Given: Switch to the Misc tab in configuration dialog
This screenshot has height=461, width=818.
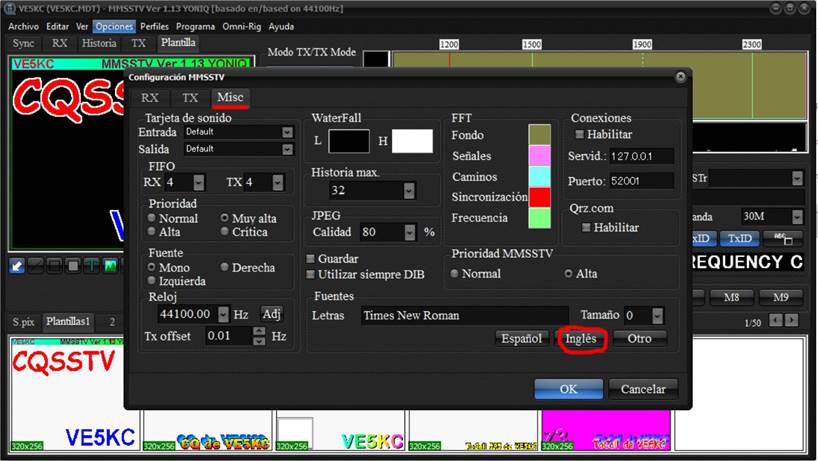Looking at the screenshot, I should click(230, 98).
